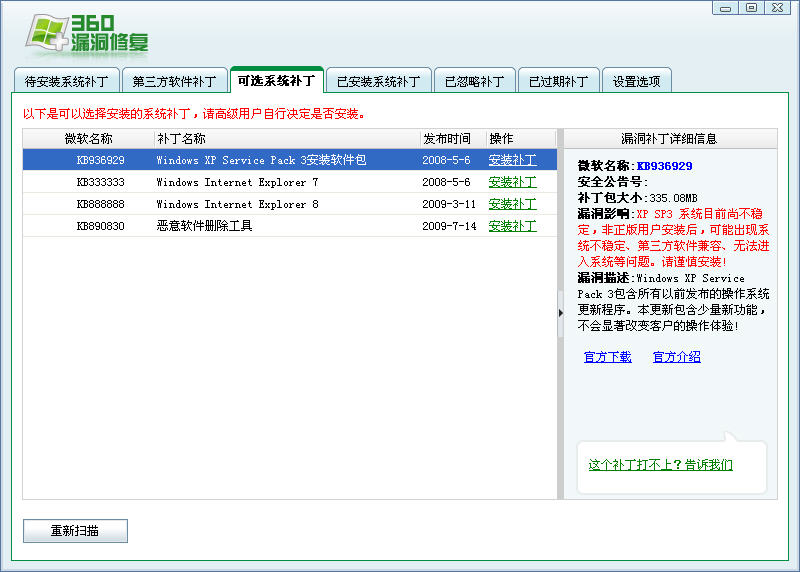Click the 2009-7-14 release date
This screenshot has height=572, width=800.
pos(449,226)
